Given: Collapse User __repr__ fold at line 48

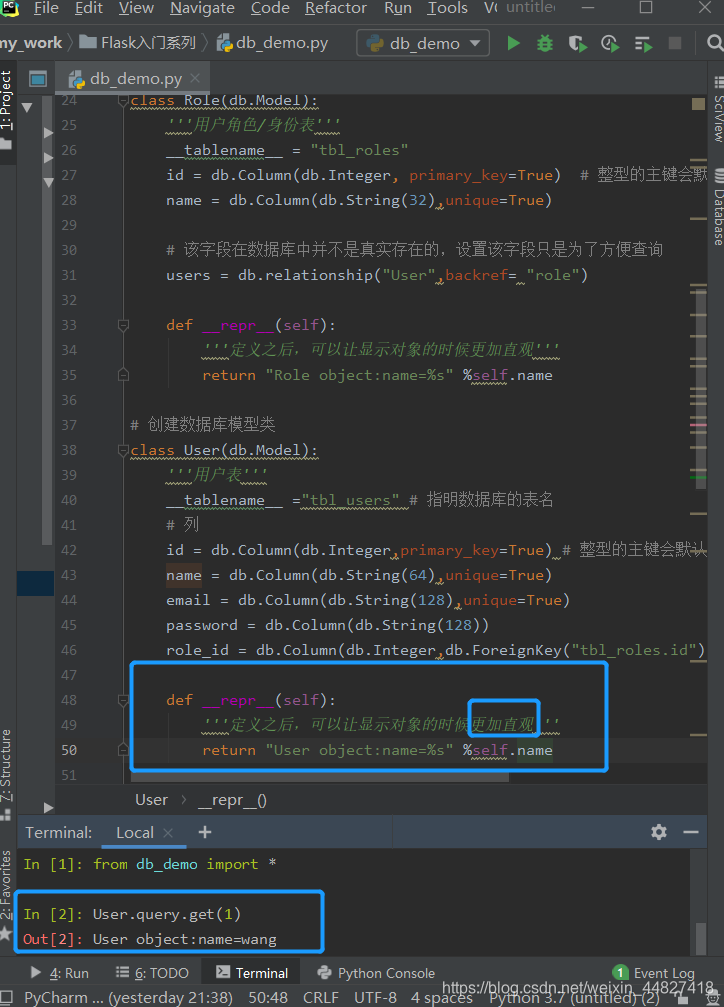Looking at the screenshot, I should tap(123, 701).
